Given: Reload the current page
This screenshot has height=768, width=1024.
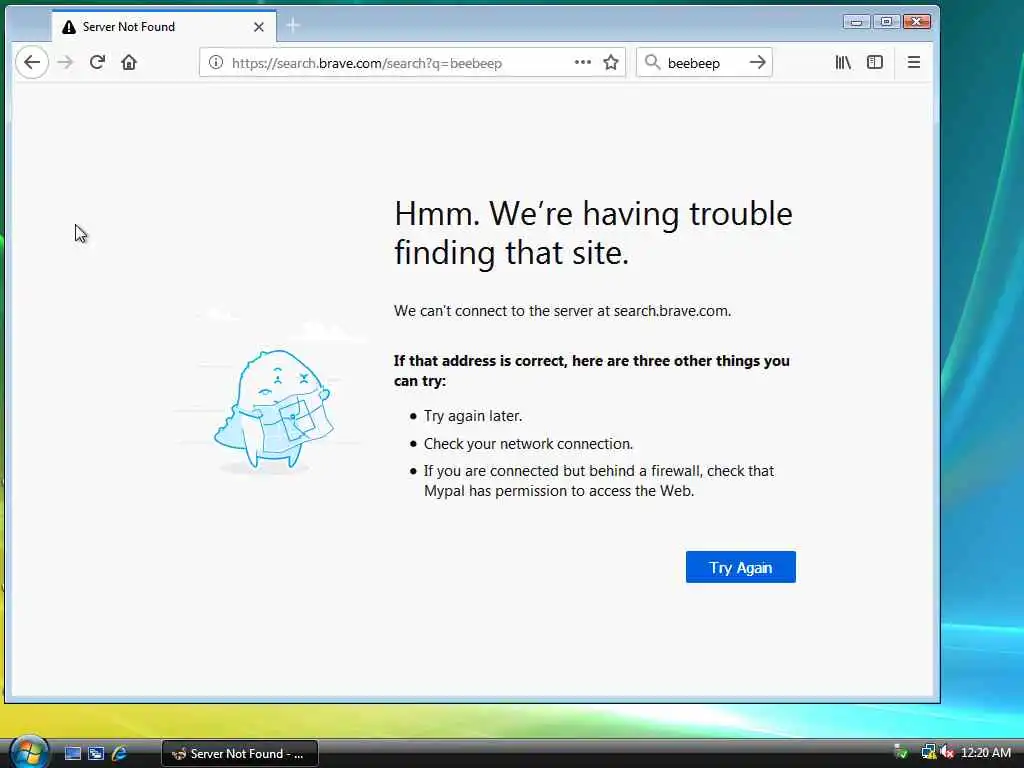Looking at the screenshot, I should tap(97, 63).
